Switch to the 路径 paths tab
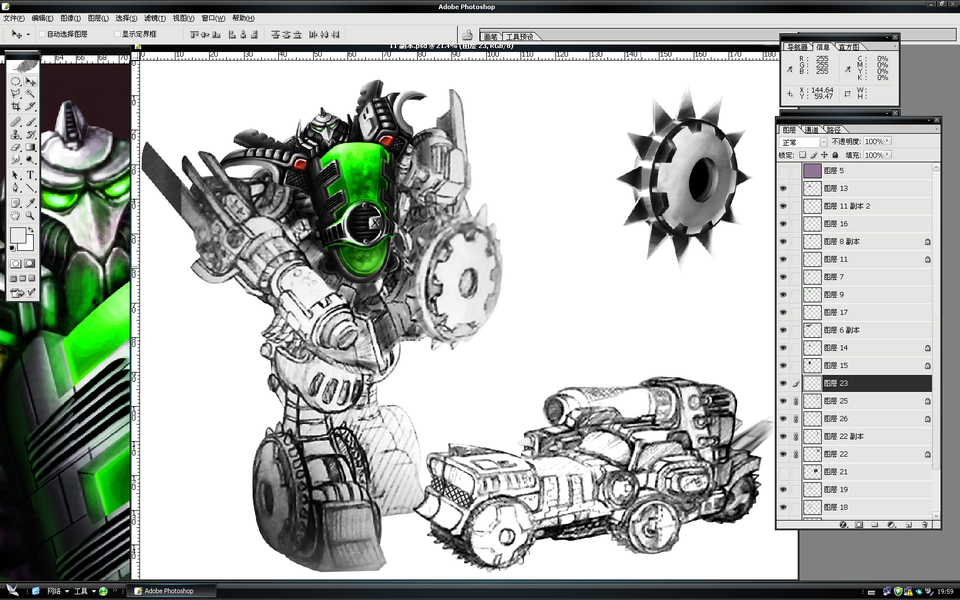This screenshot has width=960, height=600. tap(834, 130)
